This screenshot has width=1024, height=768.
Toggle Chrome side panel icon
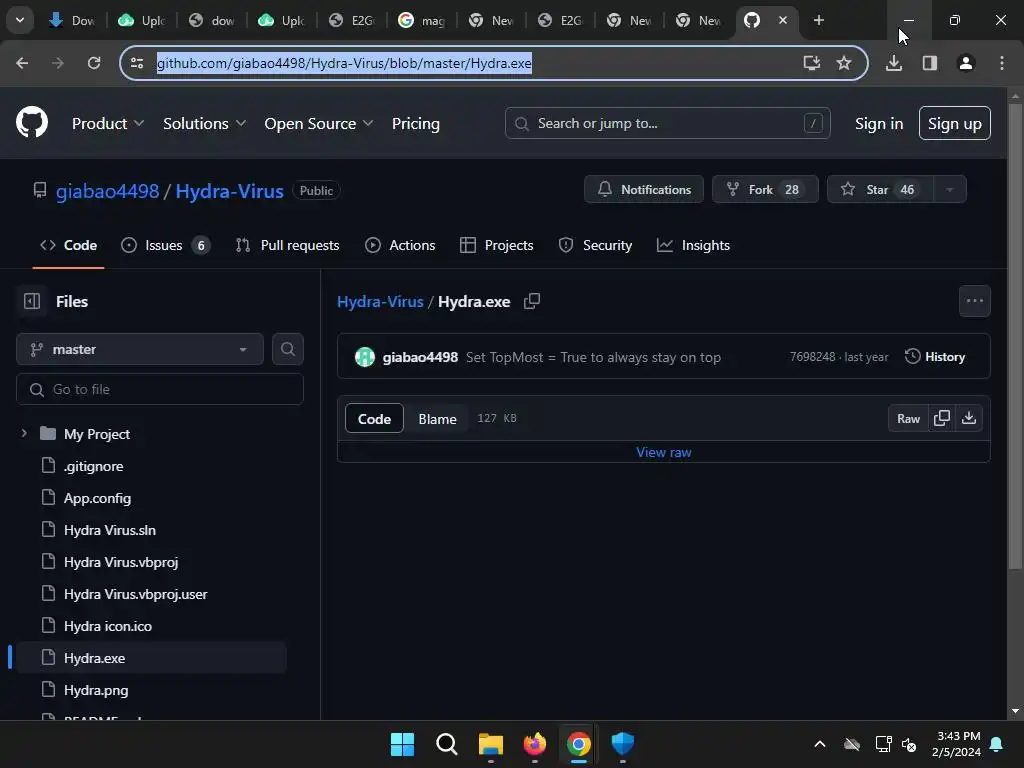point(930,63)
